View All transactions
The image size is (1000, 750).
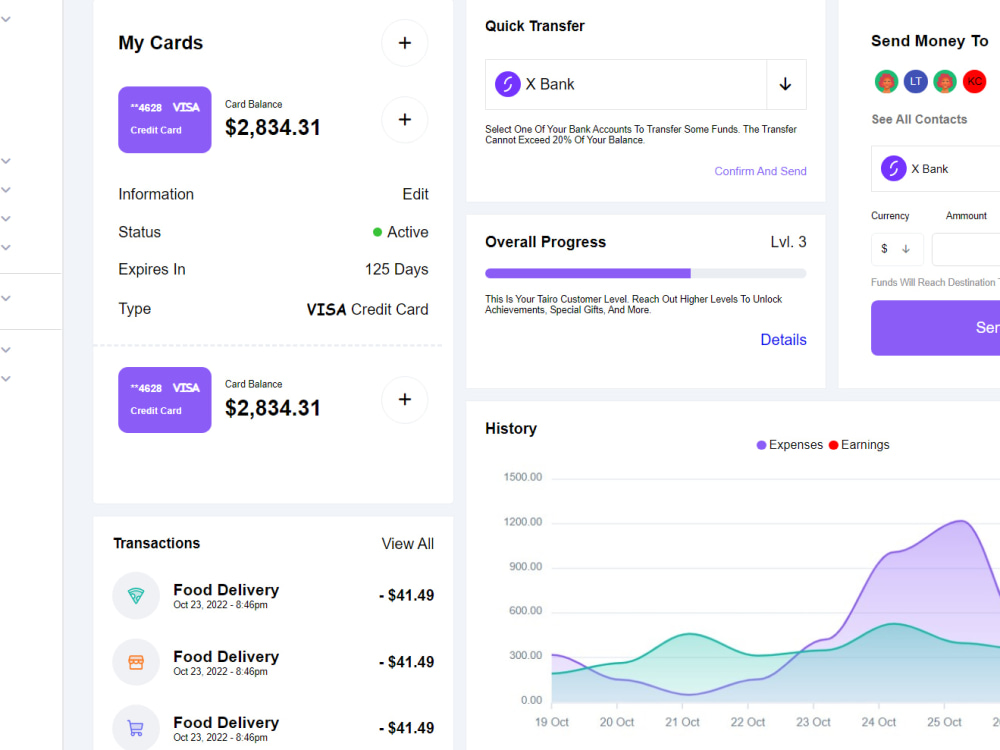(x=408, y=543)
